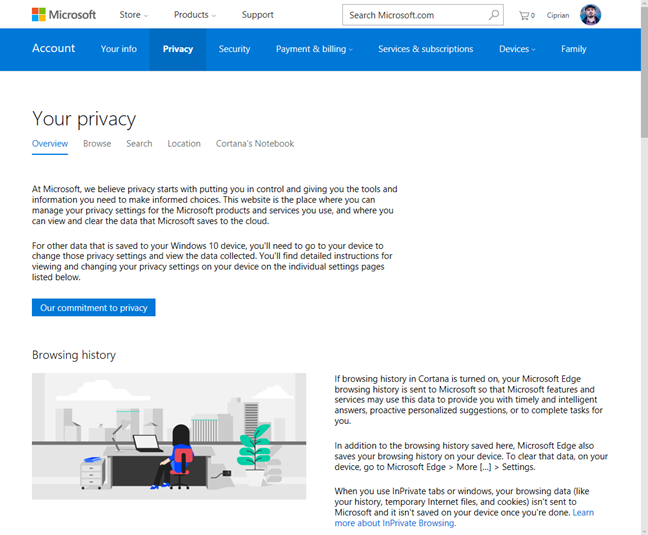Click the Ciprian account name
The width and height of the screenshot is (648, 535).
tap(557, 15)
